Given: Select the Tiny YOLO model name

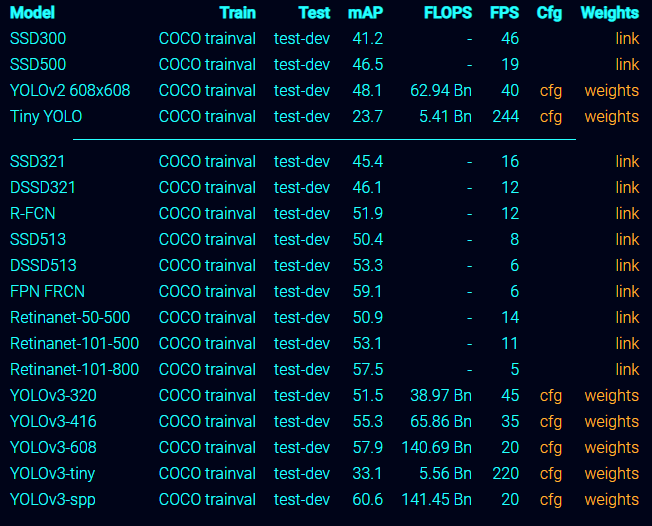Looking at the screenshot, I should [x=46, y=117].
